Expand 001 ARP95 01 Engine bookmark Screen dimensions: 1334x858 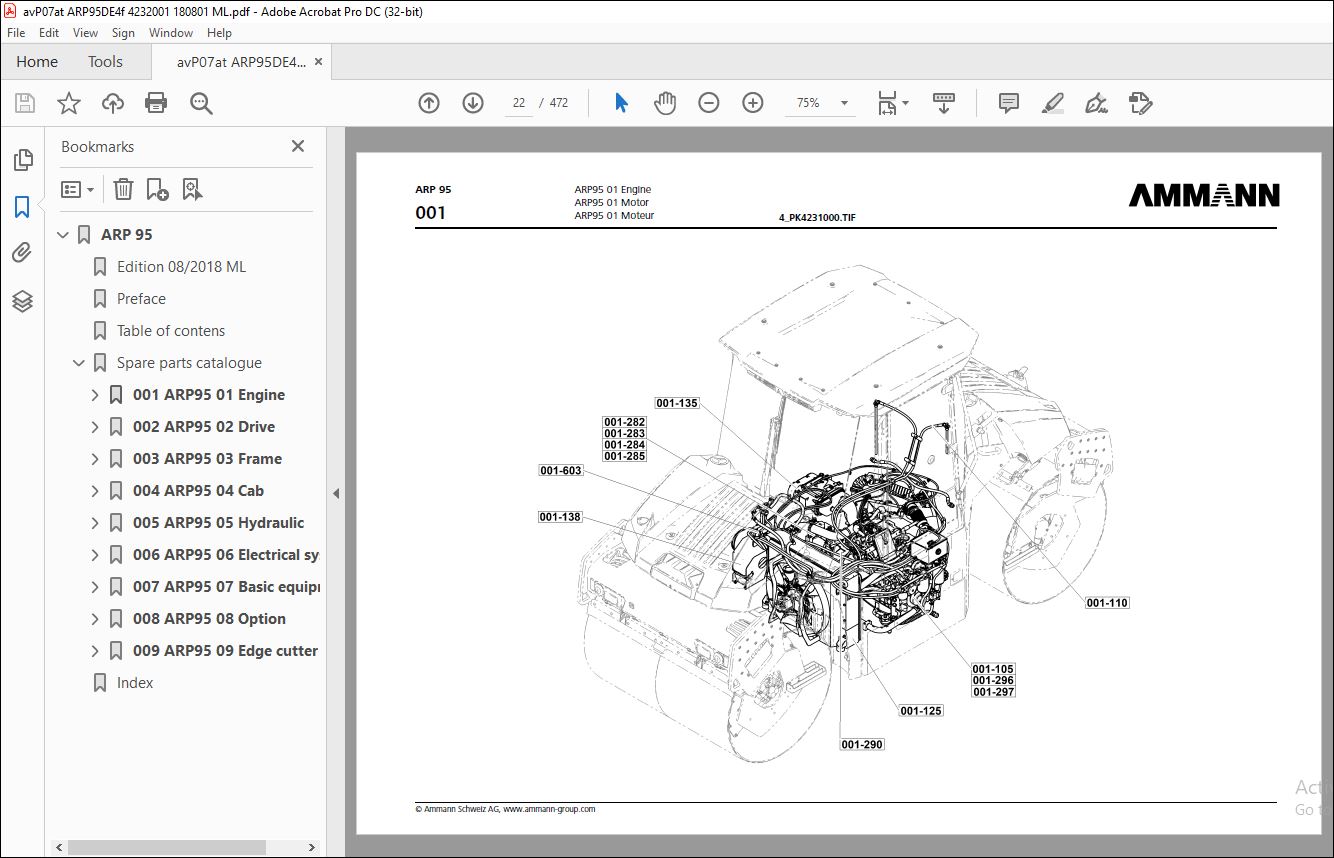coord(95,395)
